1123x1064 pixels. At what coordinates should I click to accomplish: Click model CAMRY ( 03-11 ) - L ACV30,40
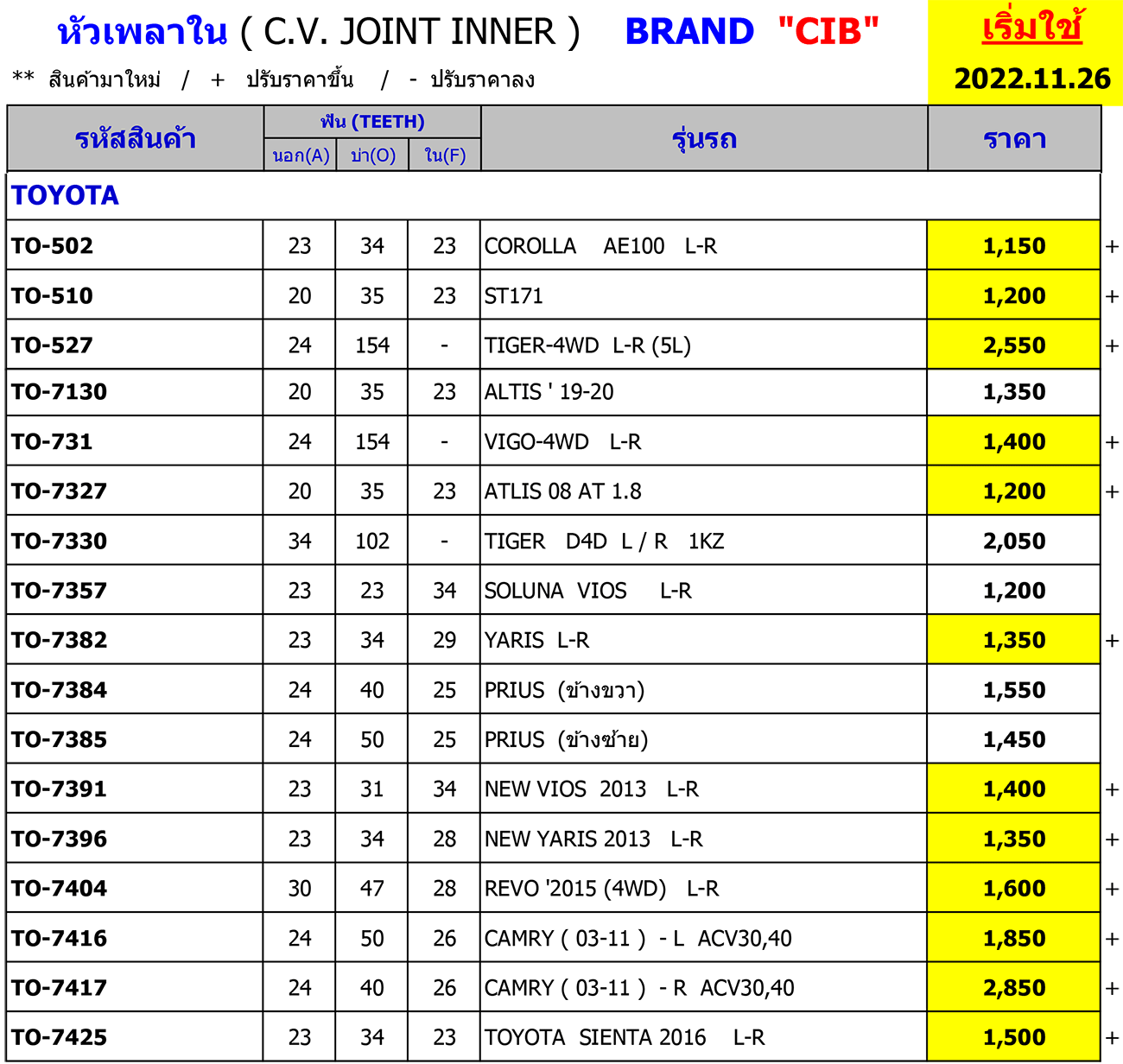[638, 938]
